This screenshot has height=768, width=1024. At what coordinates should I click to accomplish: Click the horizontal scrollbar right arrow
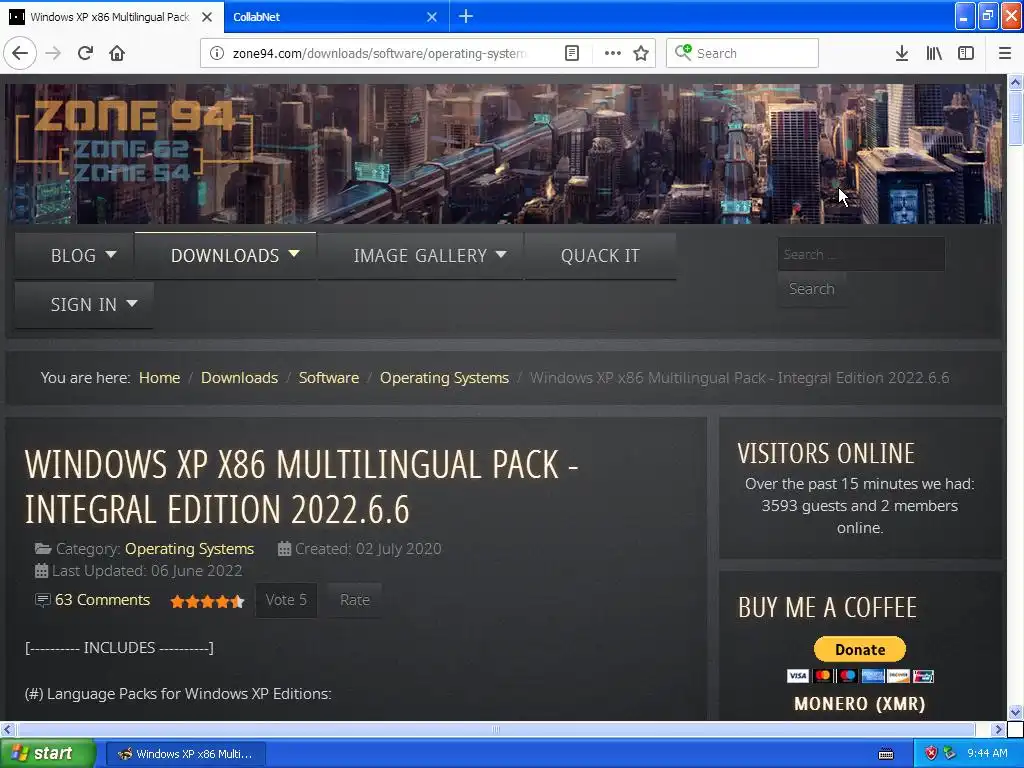pyautogui.click(x=998, y=729)
